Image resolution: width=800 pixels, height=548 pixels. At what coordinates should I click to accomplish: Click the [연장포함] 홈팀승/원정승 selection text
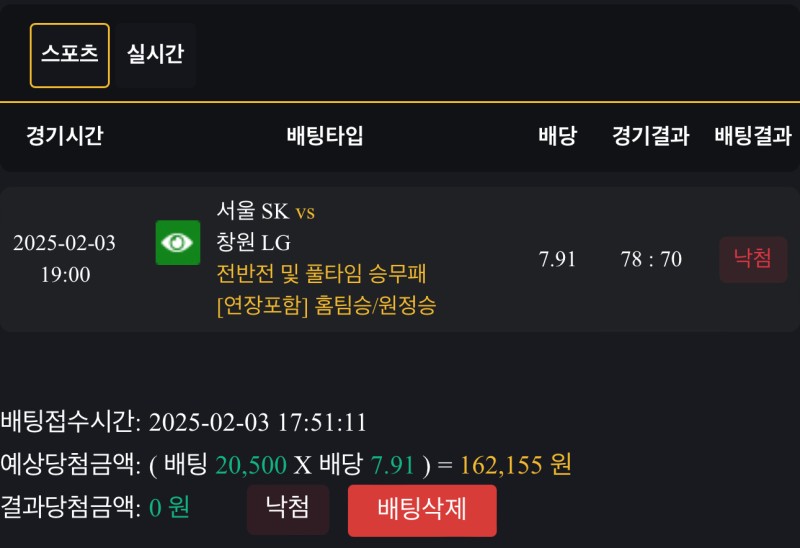[326, 305]
